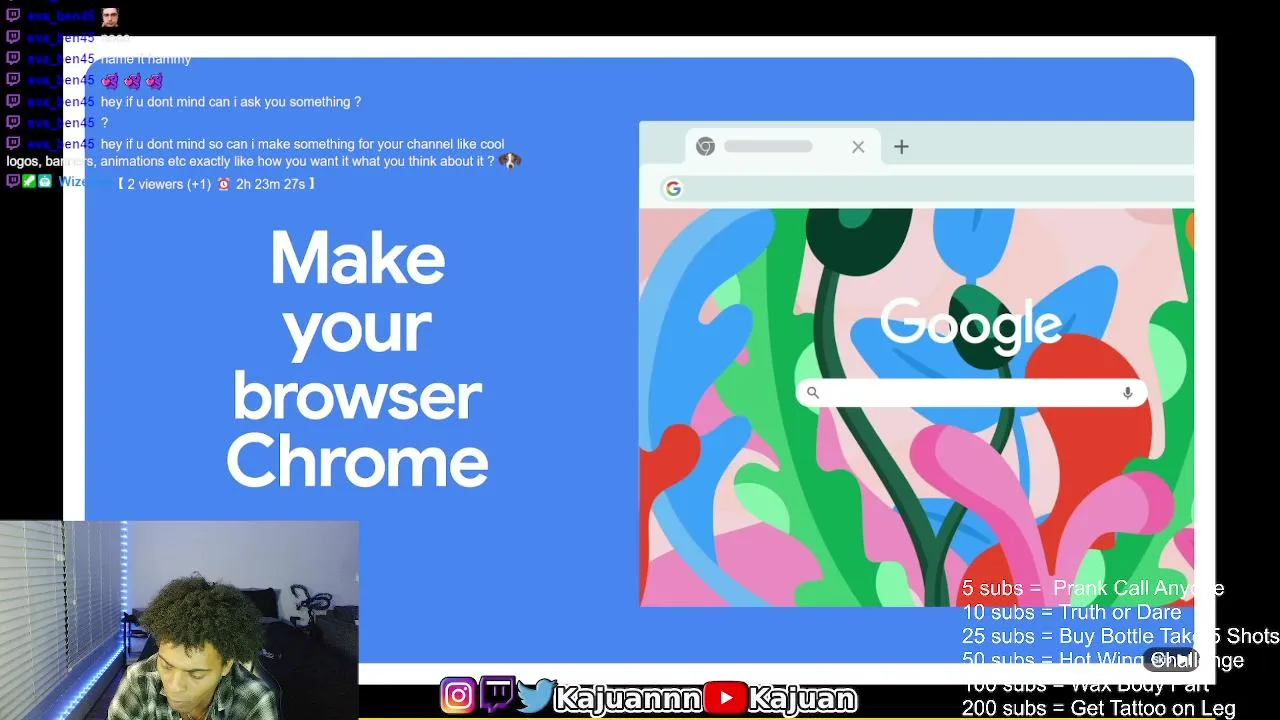
Task: Click the 'Kajuannn' handle text
Action: pos(628,697)
